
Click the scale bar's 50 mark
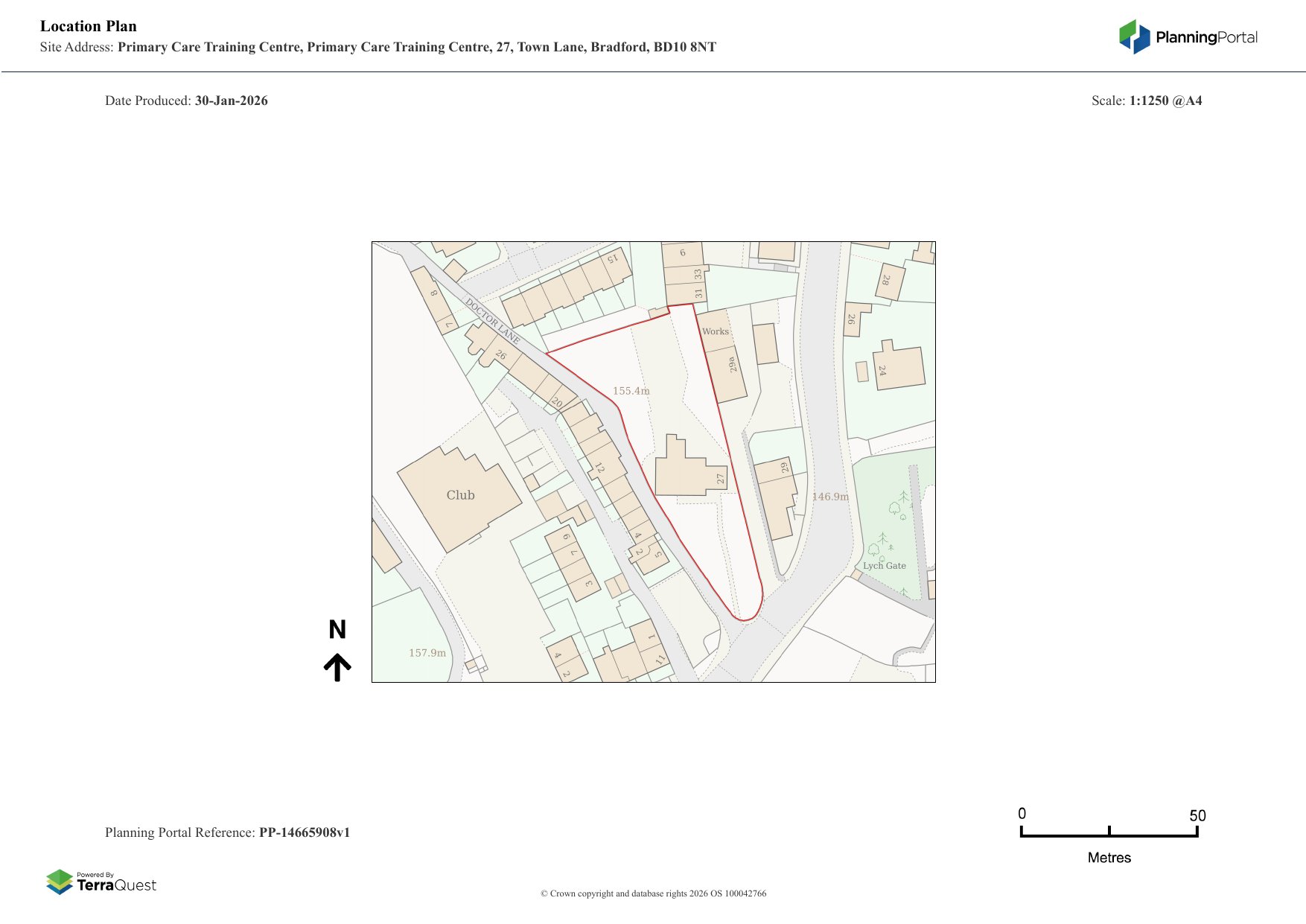point(1197,816)
